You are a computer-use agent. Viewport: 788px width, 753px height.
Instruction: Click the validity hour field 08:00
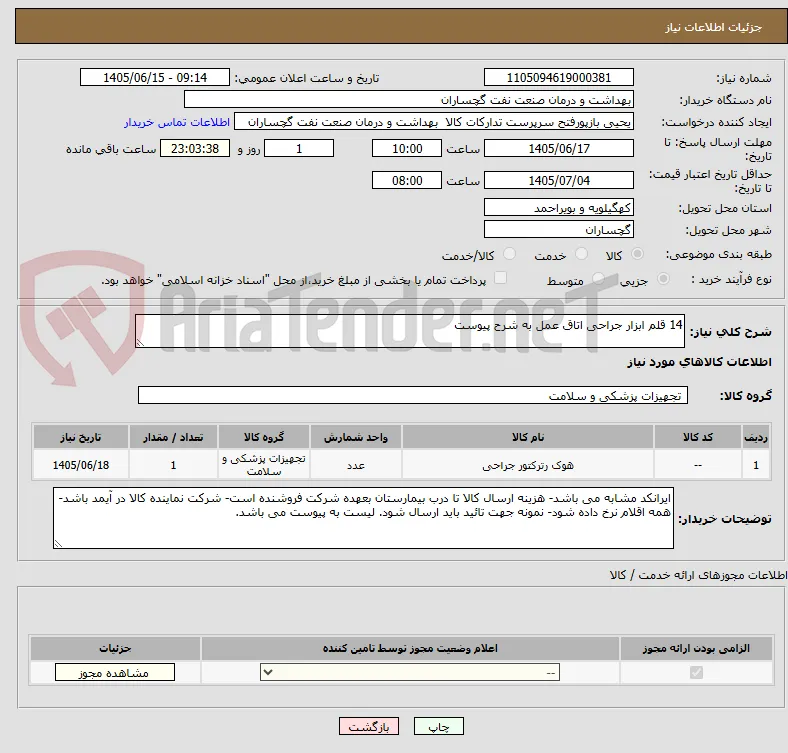coord(407,180)
